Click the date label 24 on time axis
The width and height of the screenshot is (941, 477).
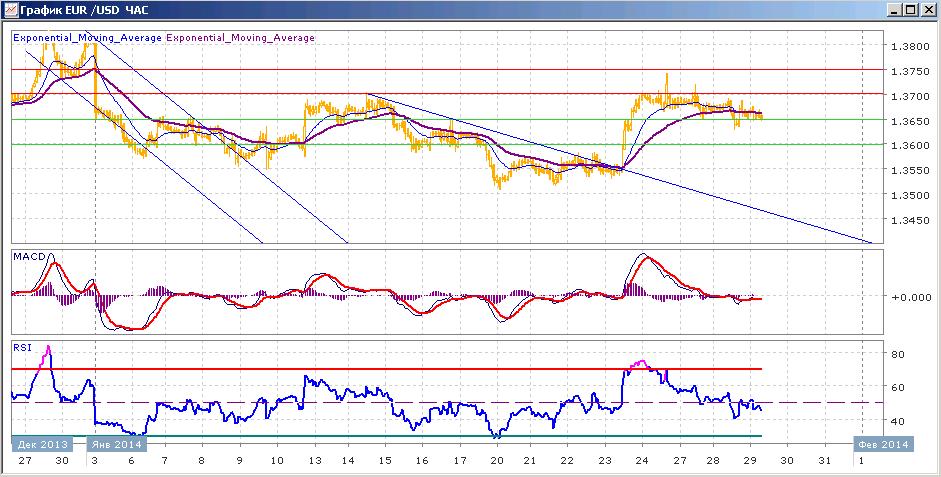[641, 460]
